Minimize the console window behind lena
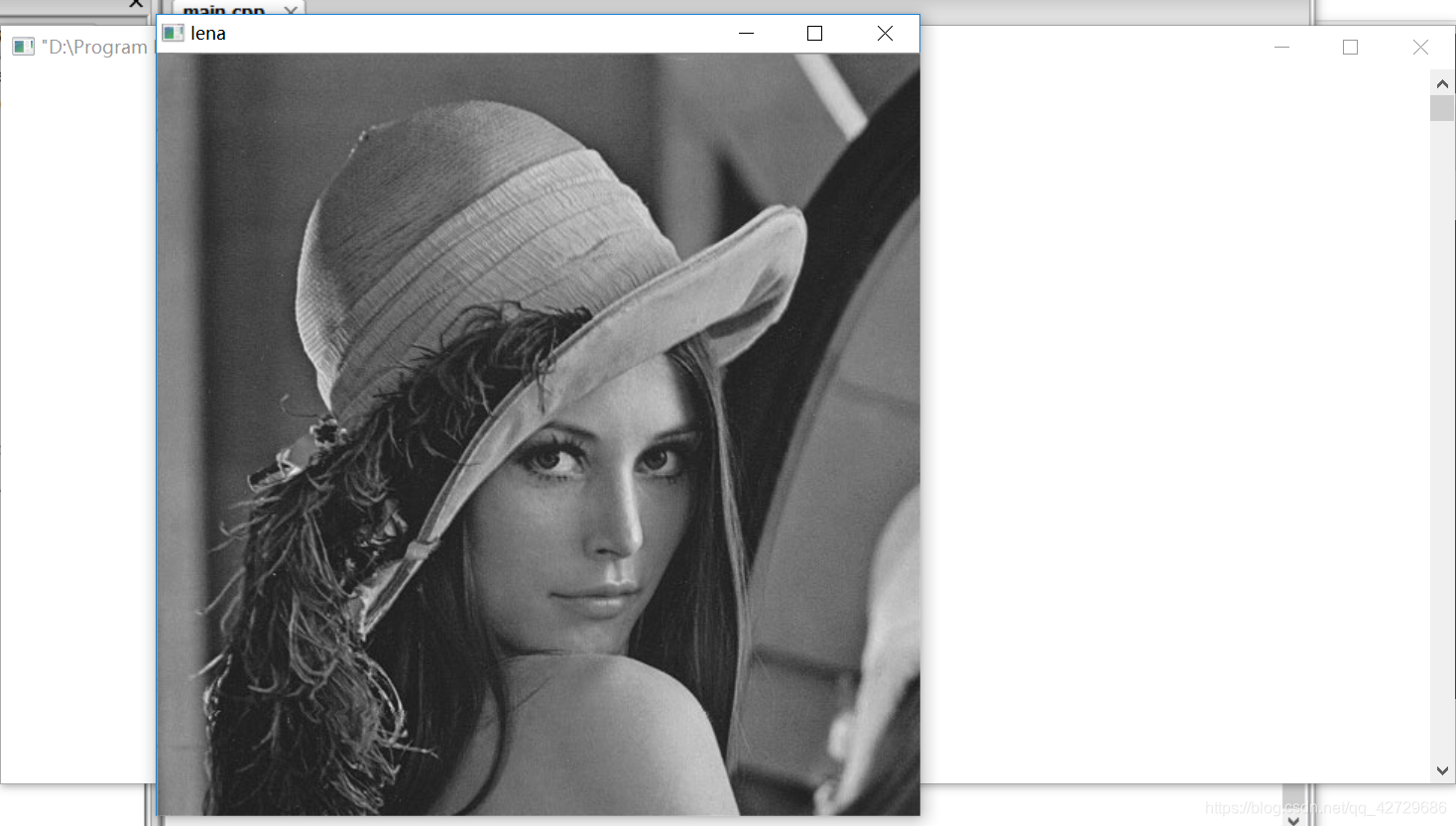 [x=1281, y=47]
